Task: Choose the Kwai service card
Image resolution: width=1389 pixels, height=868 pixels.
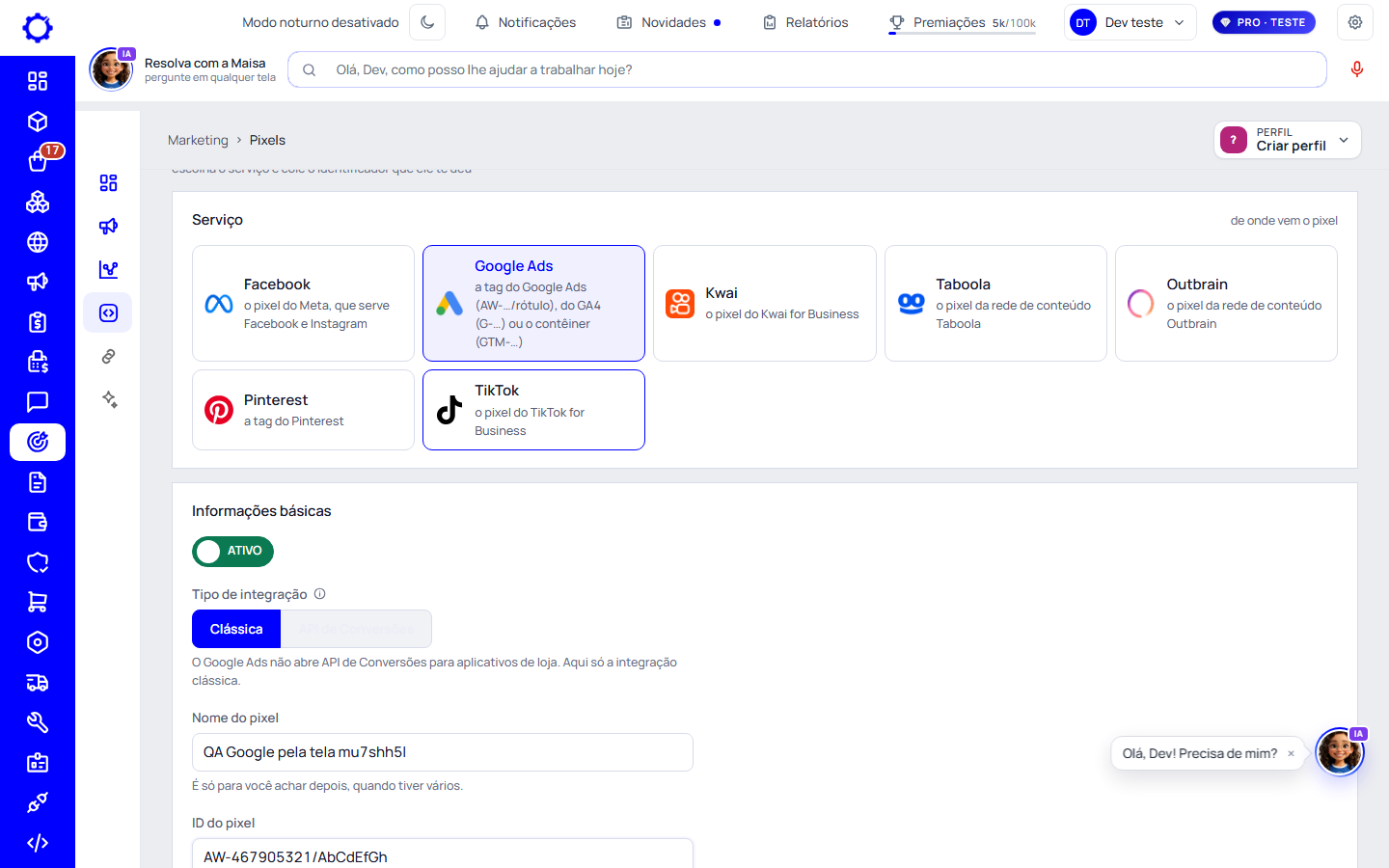Action: point(764,303)
